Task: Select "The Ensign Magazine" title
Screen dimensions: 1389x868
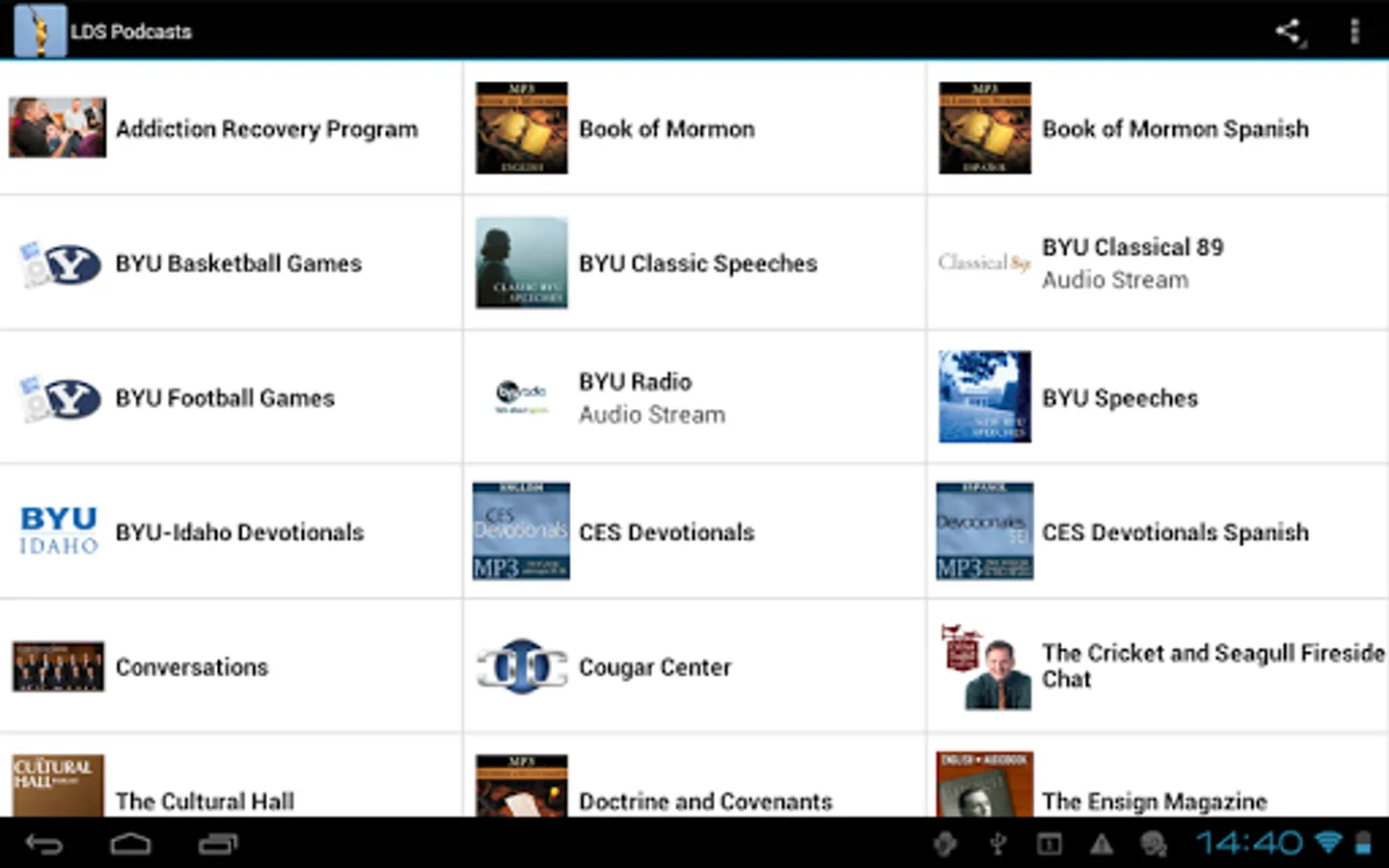Action: (1154, 801)
